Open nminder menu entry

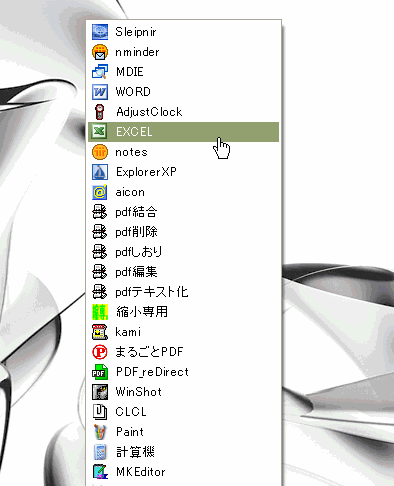(183, 52)
